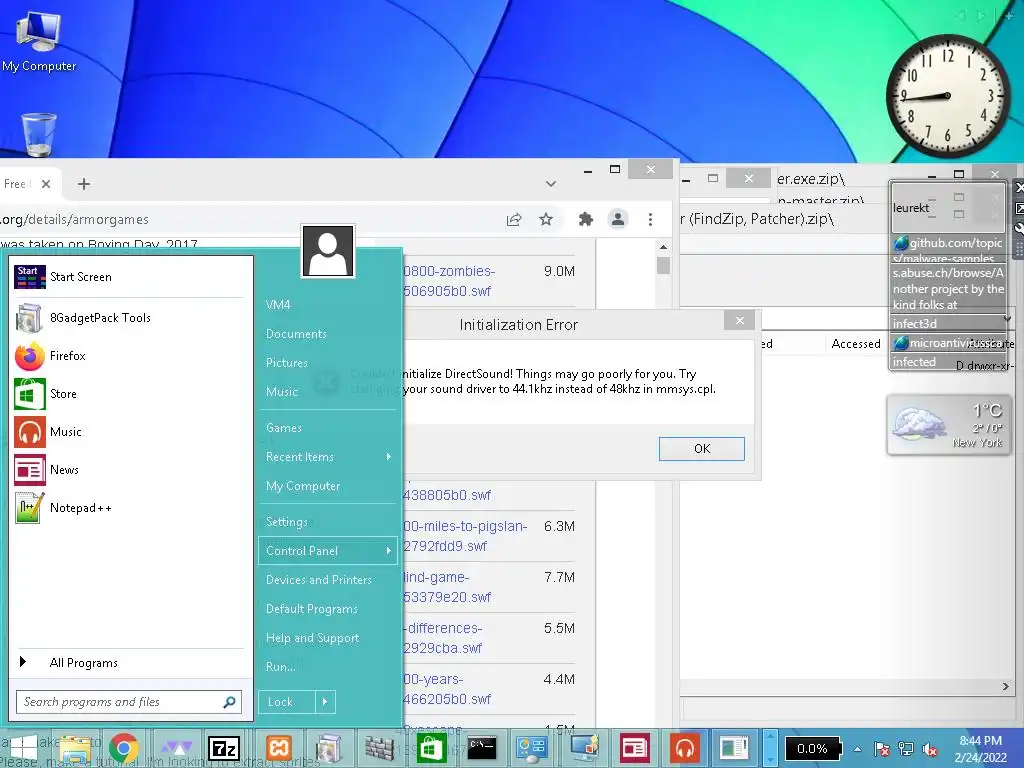Click the differences swf link

[443, 638]
